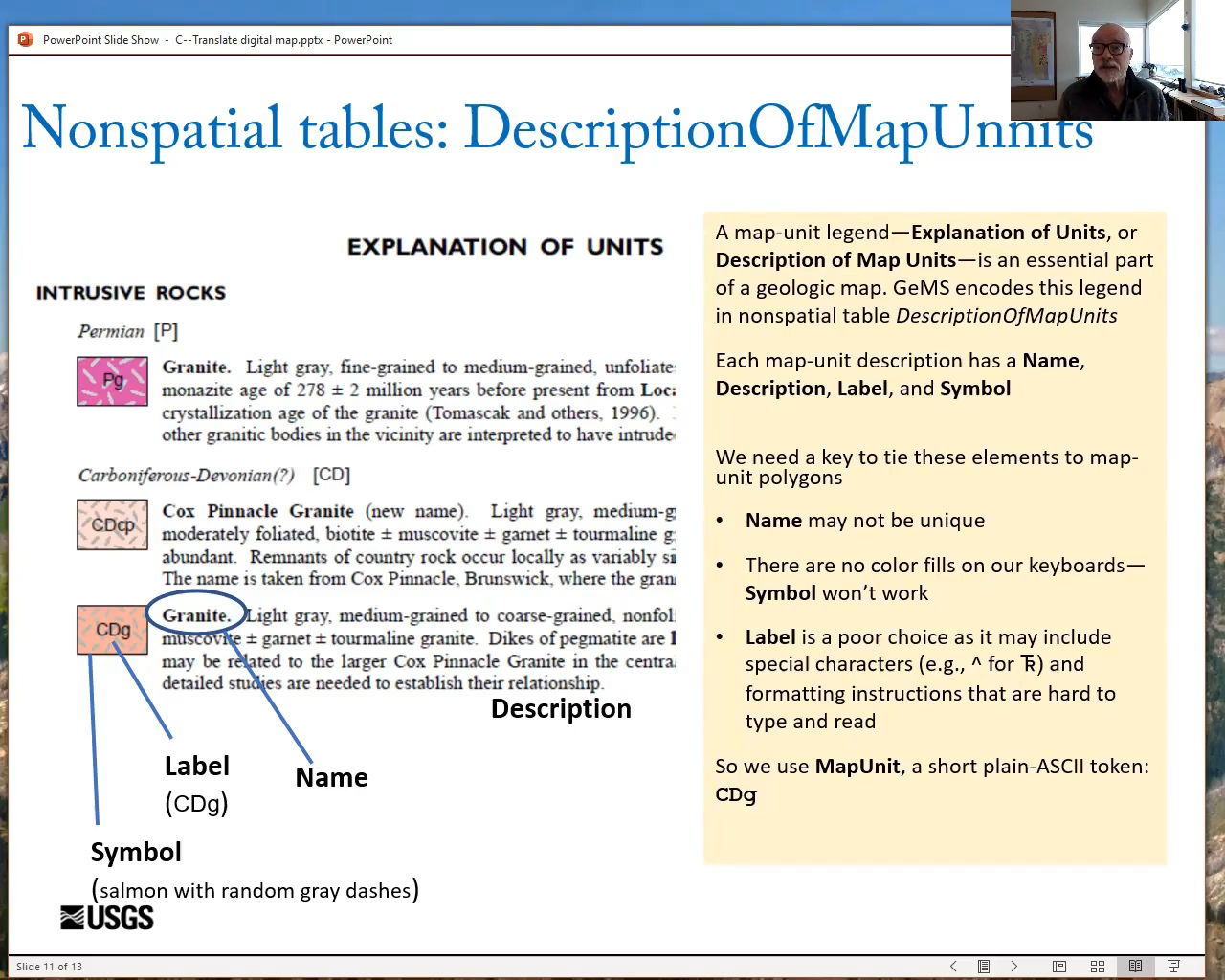
Task: Click the 'Label' annotation text
Action: [197, 767]
